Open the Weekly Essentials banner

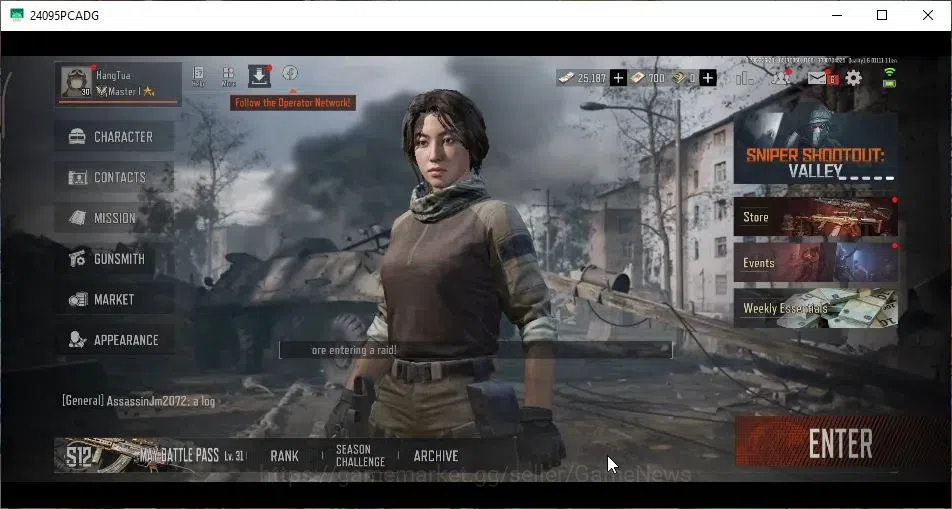tap(816, 308)
